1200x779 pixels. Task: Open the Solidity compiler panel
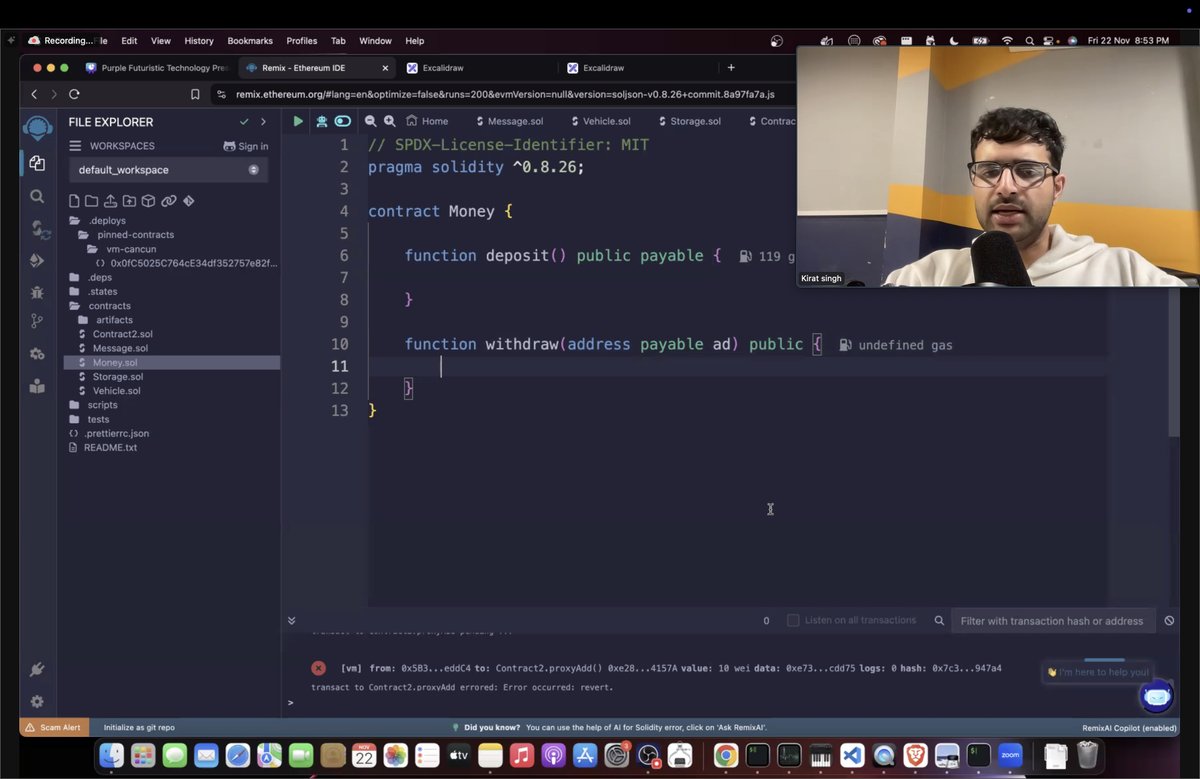point(37,230)
